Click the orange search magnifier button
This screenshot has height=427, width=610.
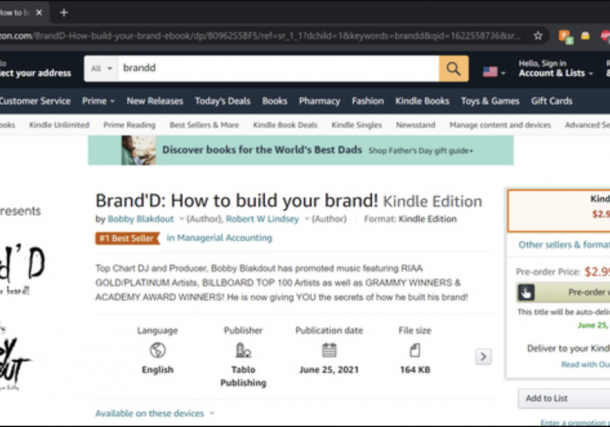(x=453, y=69)
